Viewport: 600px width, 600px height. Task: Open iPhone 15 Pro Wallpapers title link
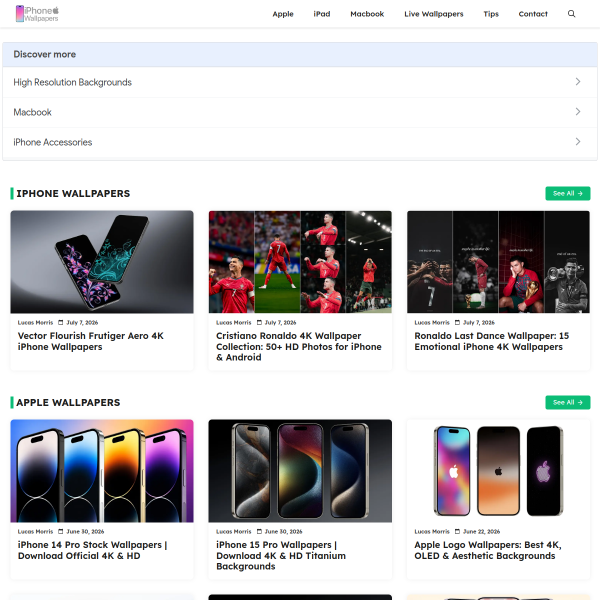coord(281,556)
